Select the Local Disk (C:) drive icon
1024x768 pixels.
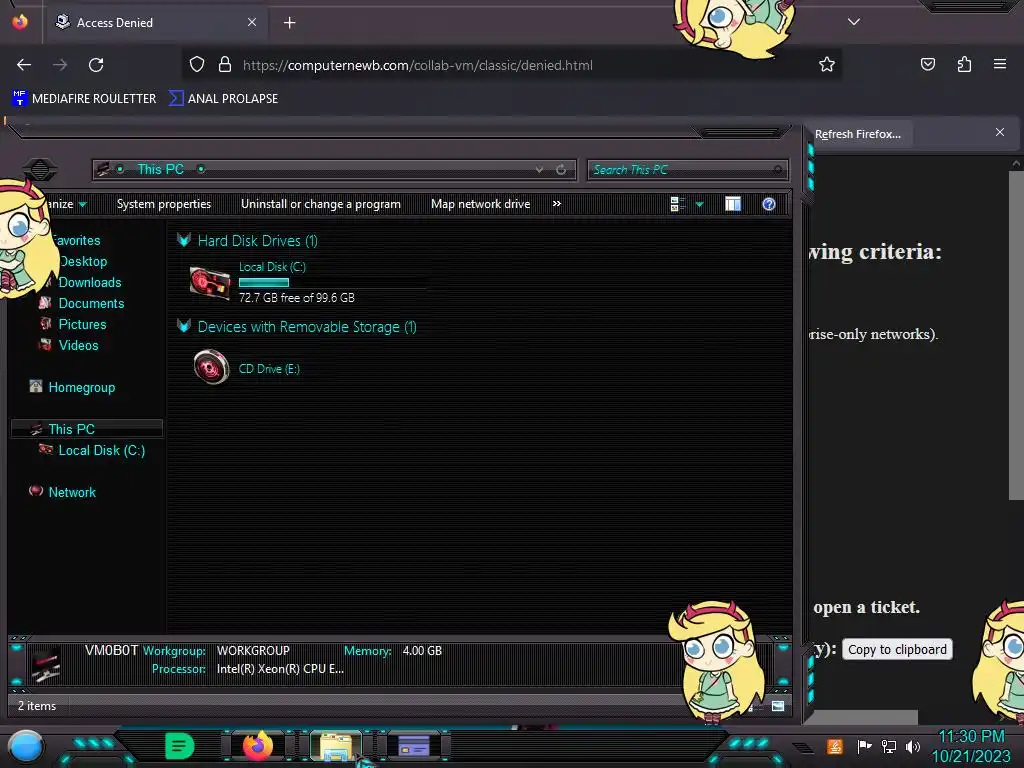[x=210, y=283]
